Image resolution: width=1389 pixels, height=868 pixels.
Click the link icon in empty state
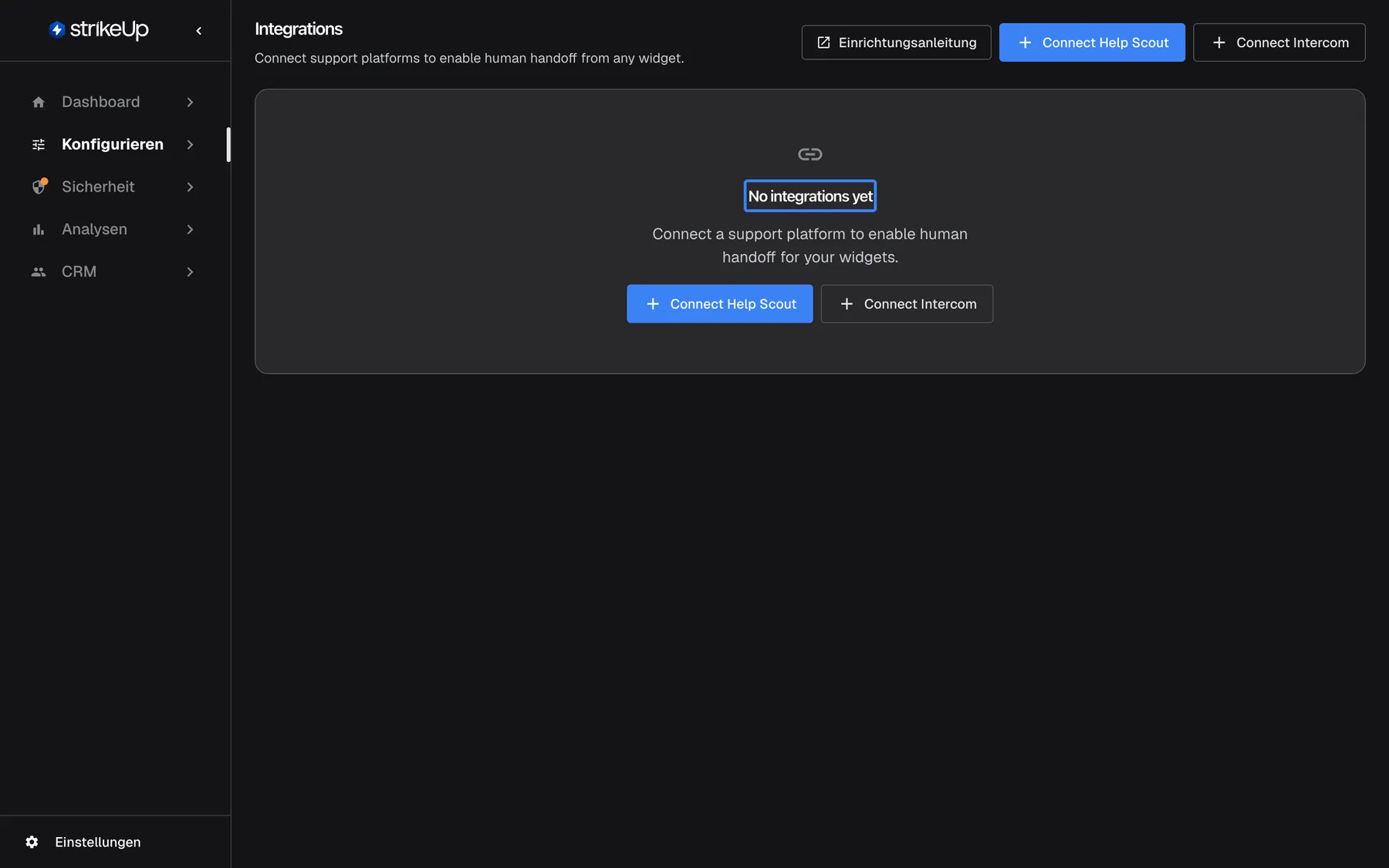tap(809, 154)
